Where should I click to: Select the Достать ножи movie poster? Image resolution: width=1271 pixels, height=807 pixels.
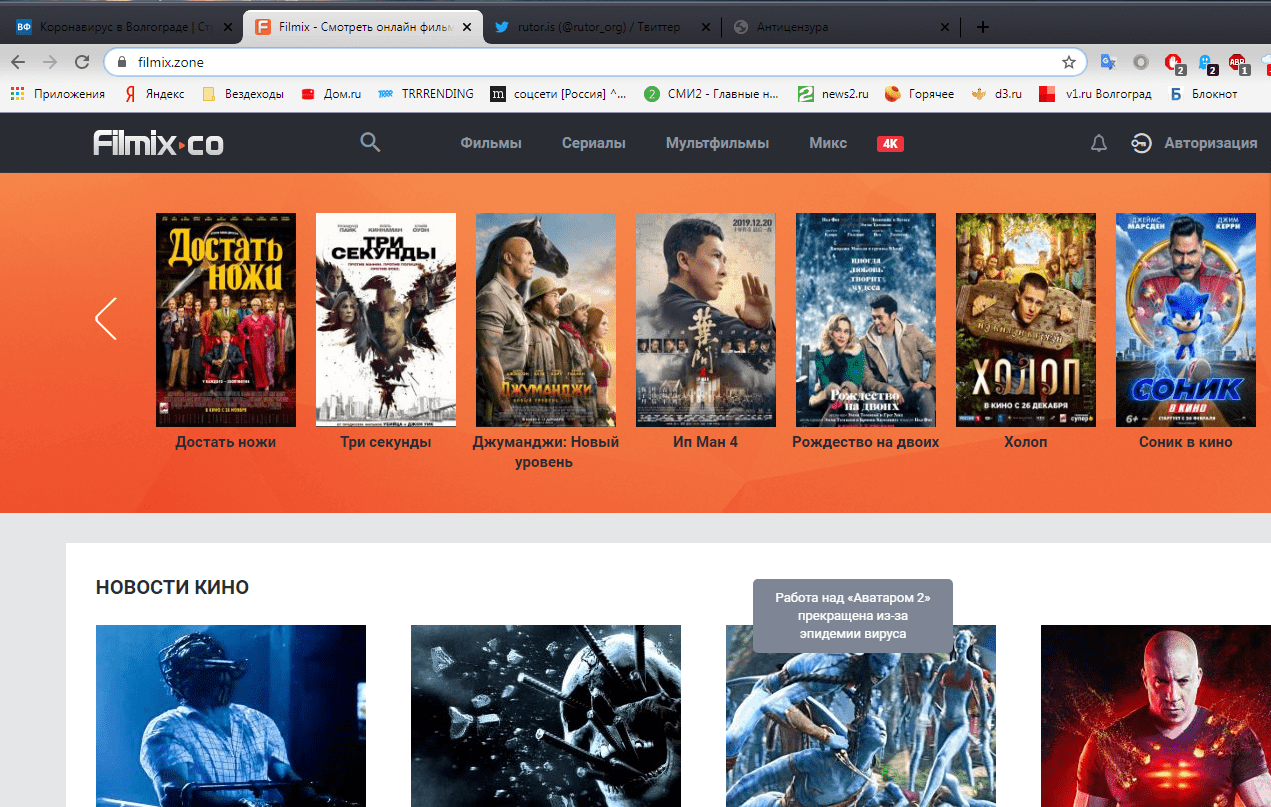(x=225, y=320)
